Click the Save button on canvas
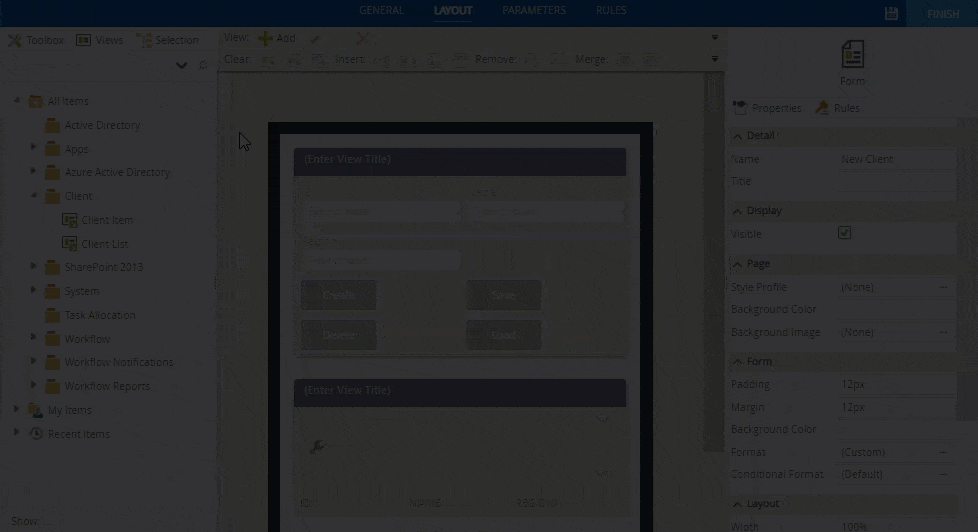The width and height of the screenshot is (978, 532). coord(504,295)
